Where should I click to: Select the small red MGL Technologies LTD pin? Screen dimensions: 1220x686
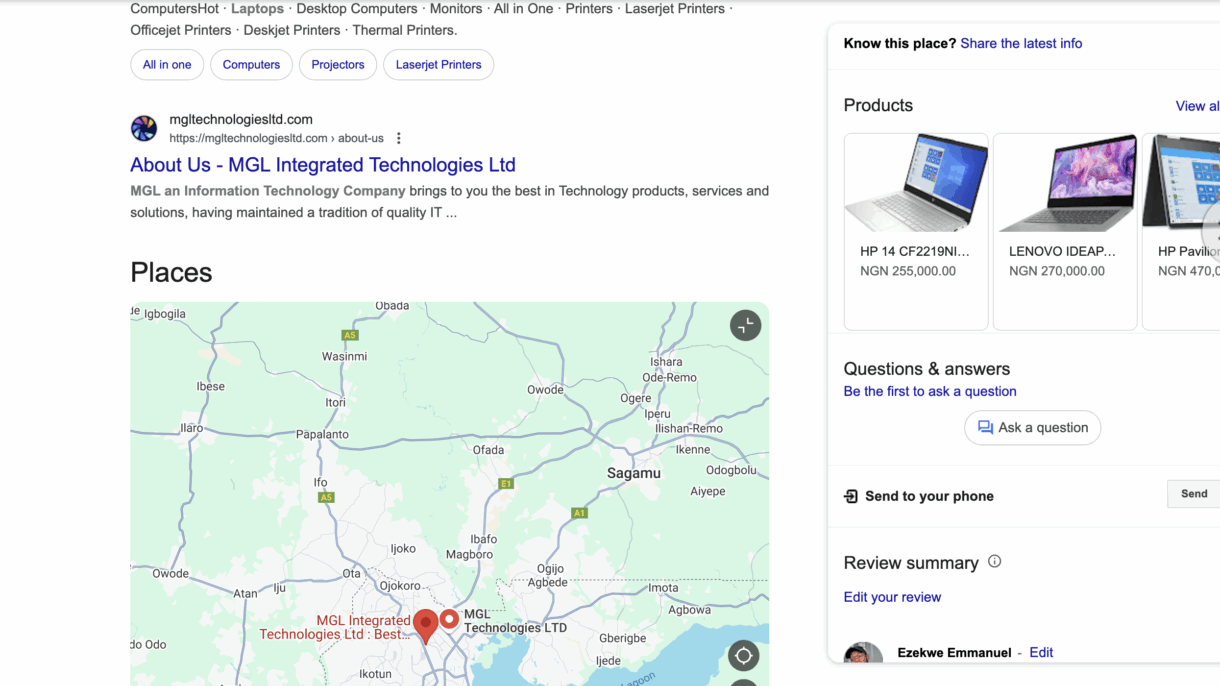point(450,620)
